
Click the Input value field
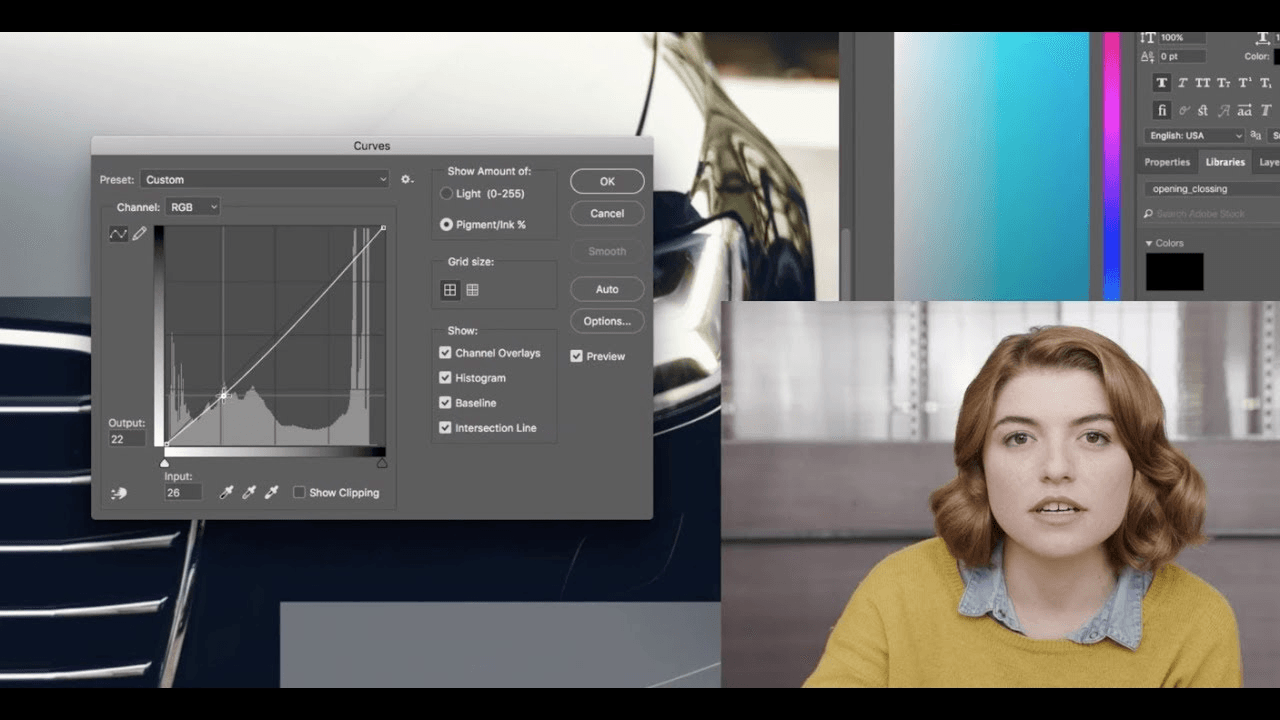pyautogui.click(x=183, y=492)
